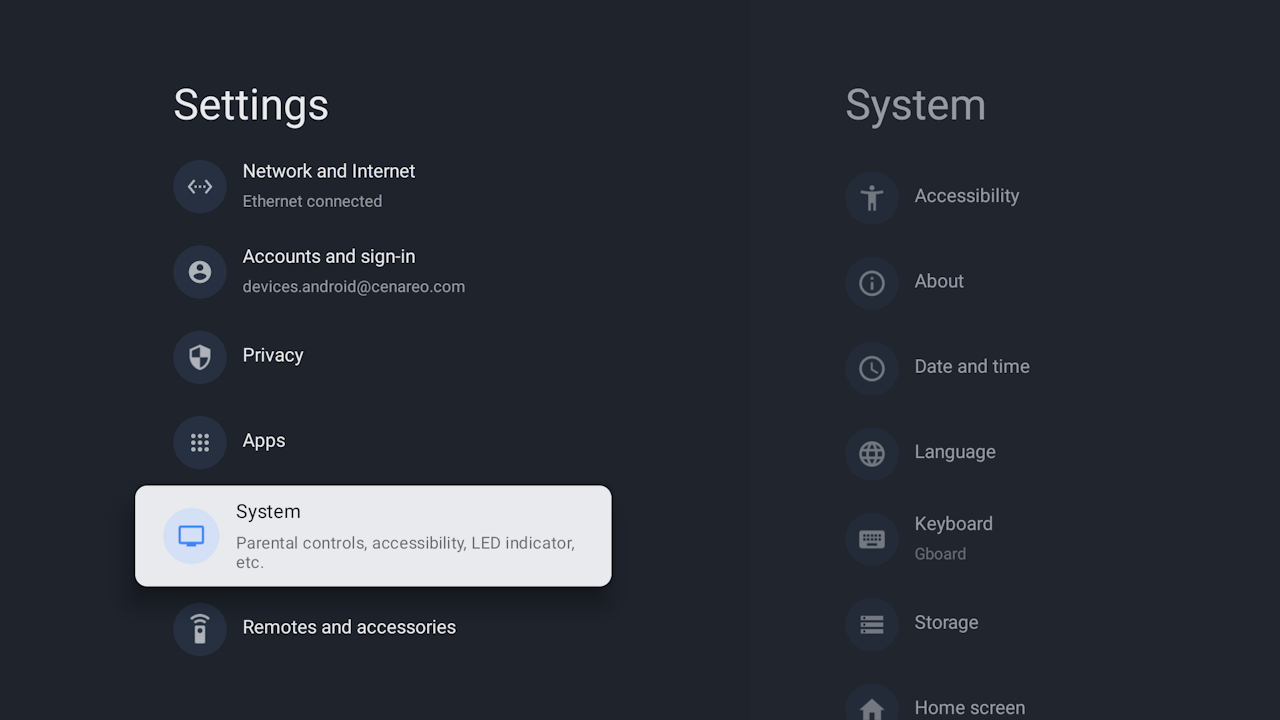Click the Remotes and accessories remote icon
The height and width of the screenshot is (720, 1280).
tap(200, 629)
